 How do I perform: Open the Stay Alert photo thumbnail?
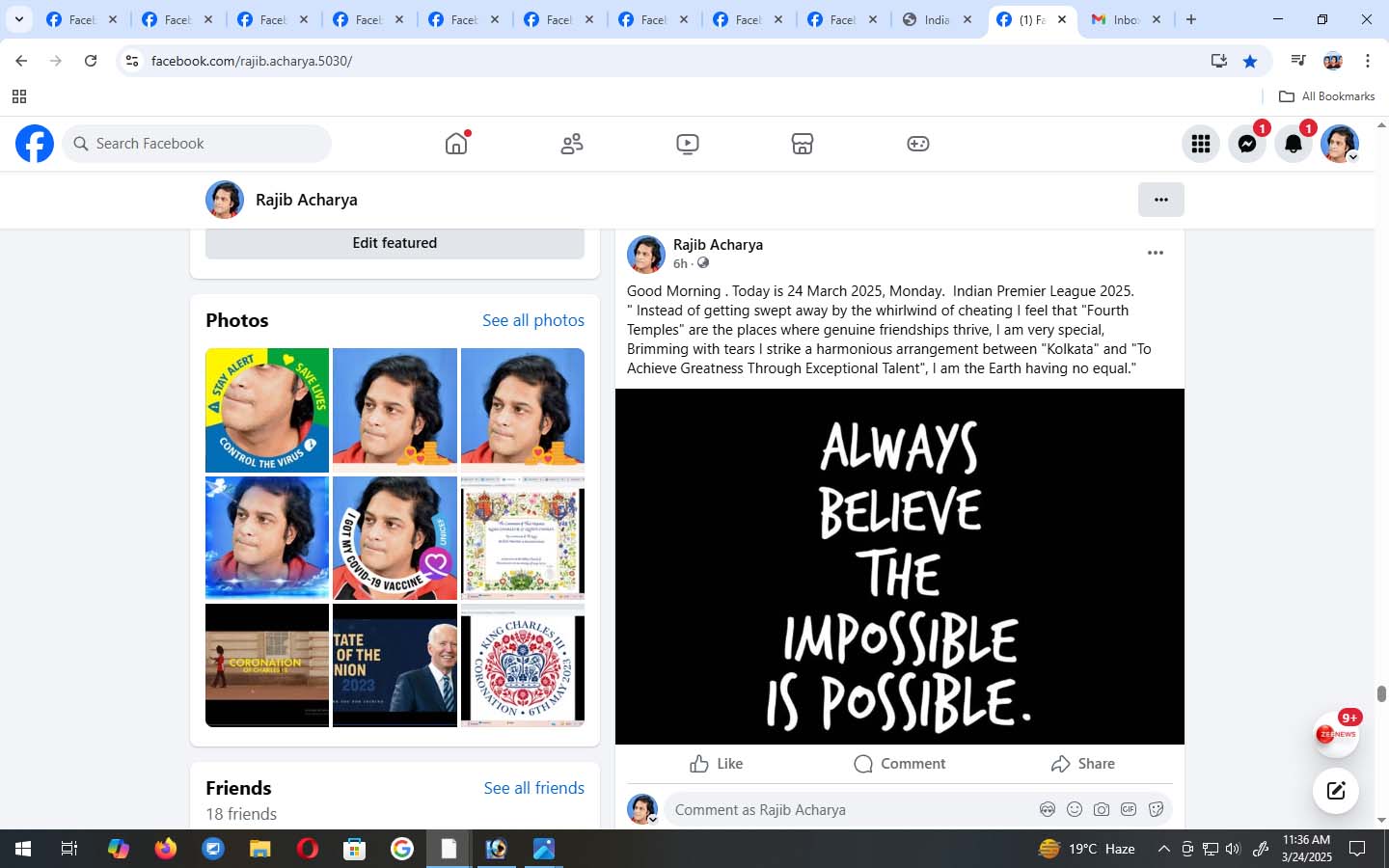pos(267,410)
